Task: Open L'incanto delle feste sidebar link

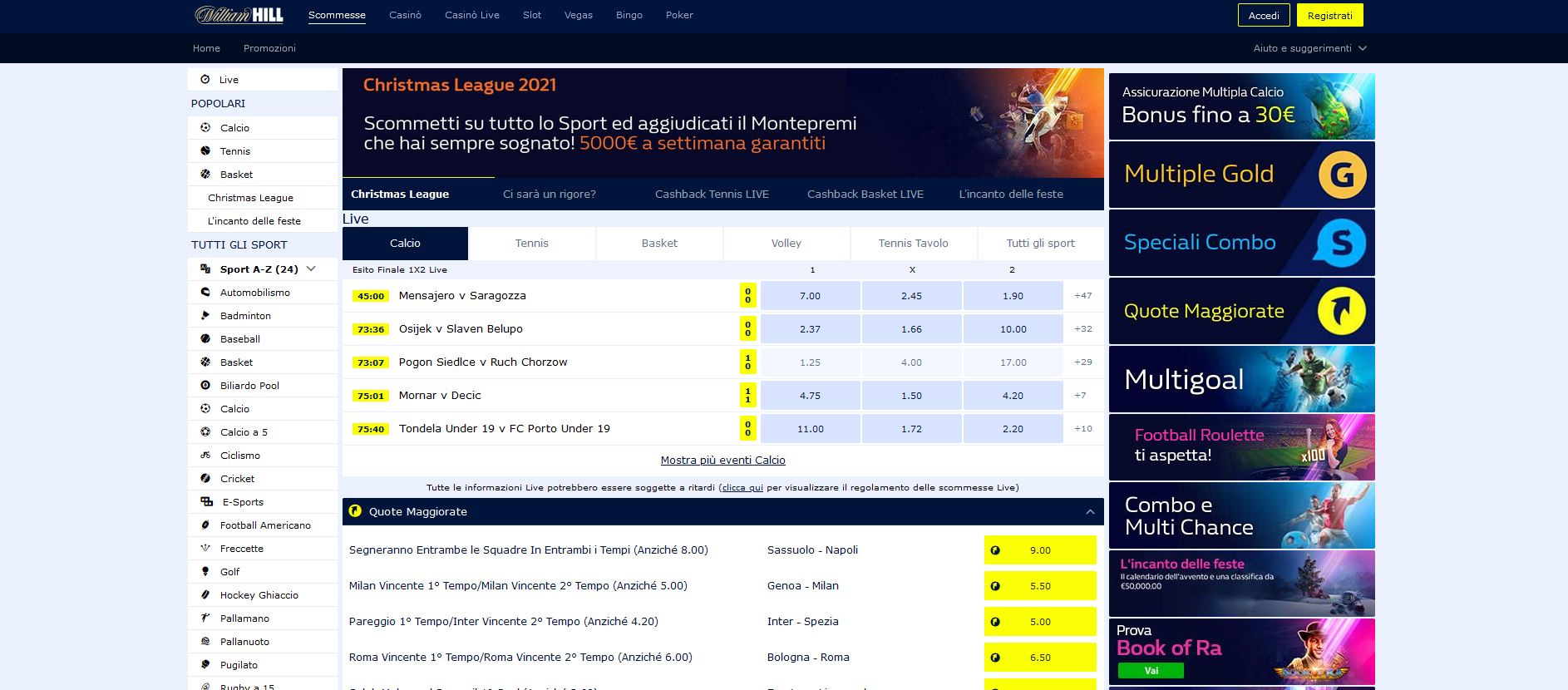Action: [254, 221]
